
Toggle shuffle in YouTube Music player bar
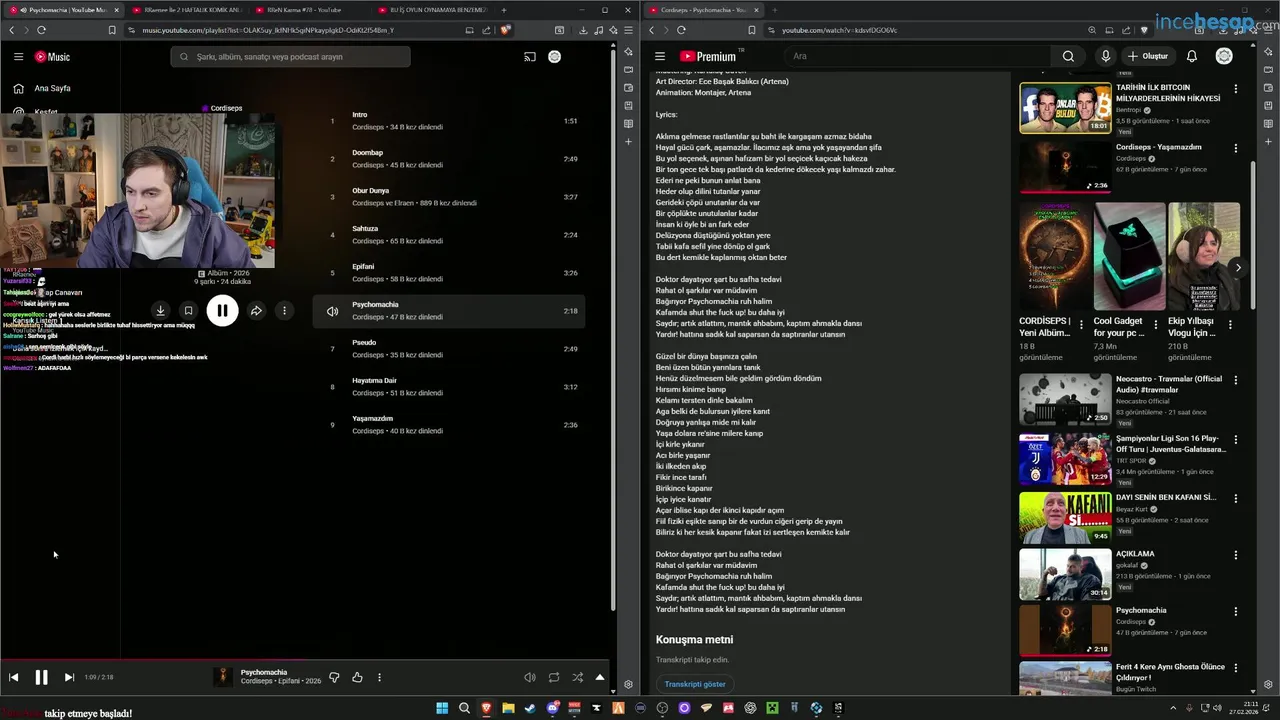coord(577,677)
